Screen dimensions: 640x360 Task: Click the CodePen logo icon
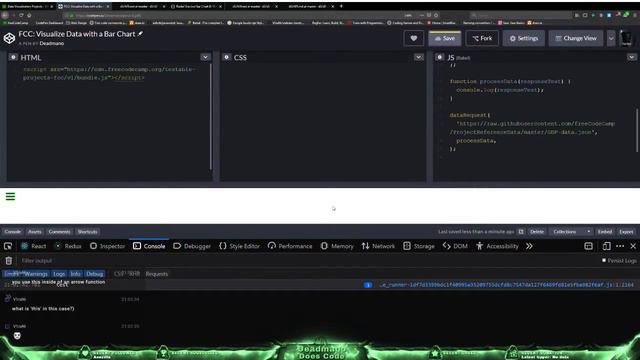coord(9,38)
